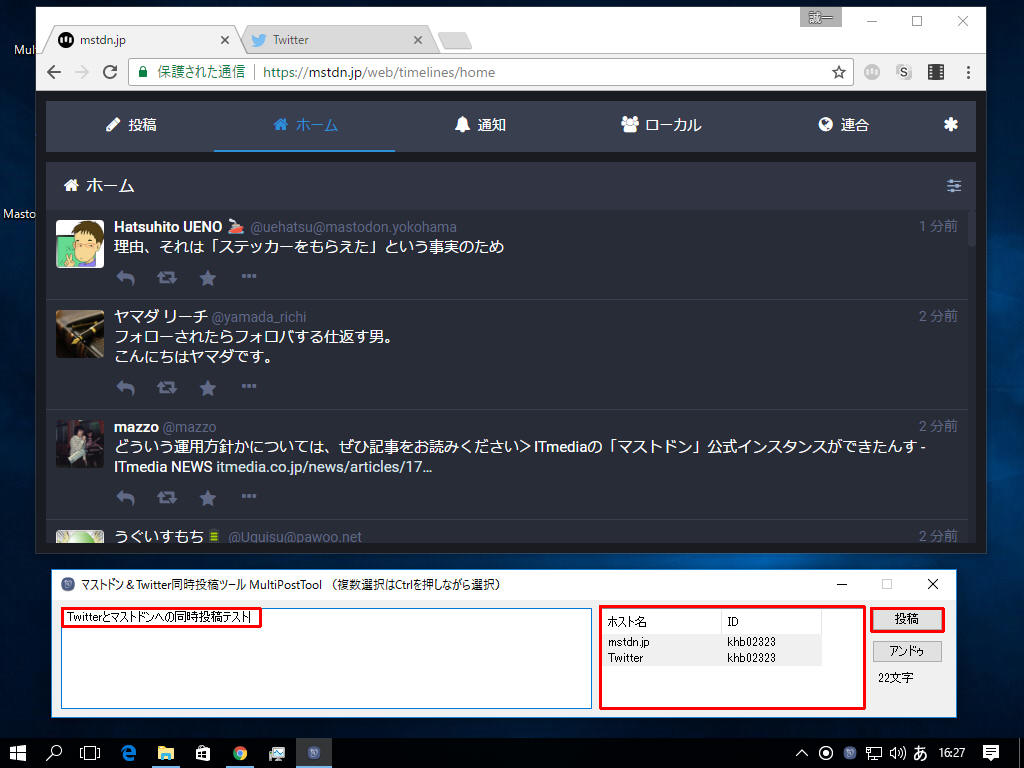Open Hatsuhito UENO's avatar

click(x=80, y=244)
